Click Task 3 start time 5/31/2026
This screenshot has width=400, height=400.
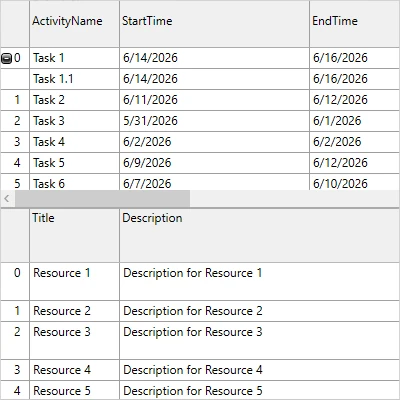[214, 121]
